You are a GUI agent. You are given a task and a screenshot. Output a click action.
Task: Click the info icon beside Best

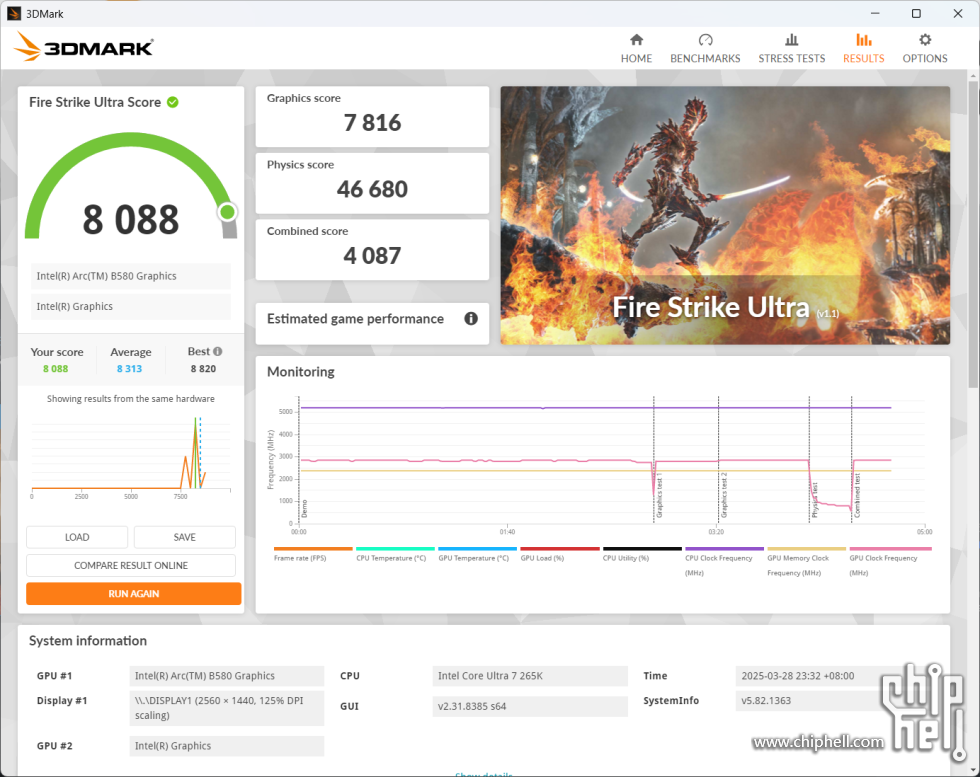pos(218,351)
